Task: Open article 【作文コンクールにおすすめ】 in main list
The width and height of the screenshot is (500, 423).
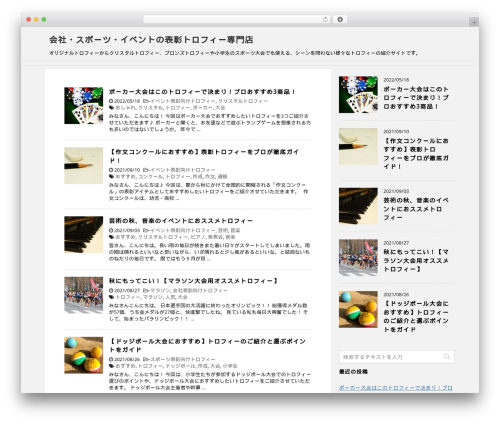Action: click(204, 156)
